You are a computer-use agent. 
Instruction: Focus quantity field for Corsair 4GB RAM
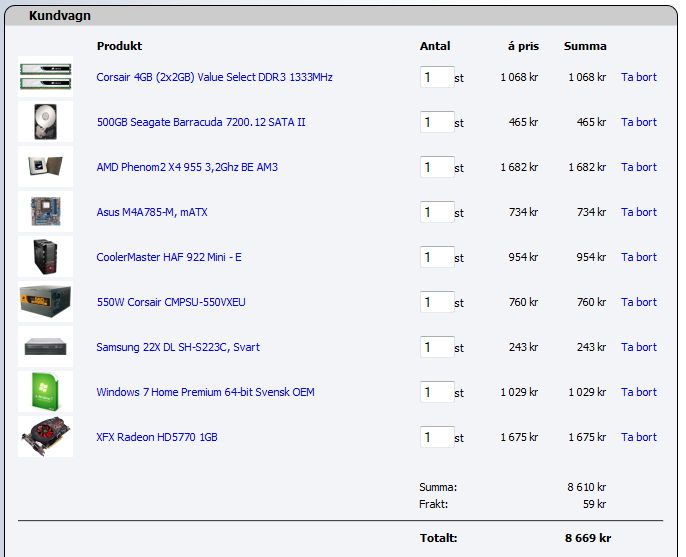[437, 77]
